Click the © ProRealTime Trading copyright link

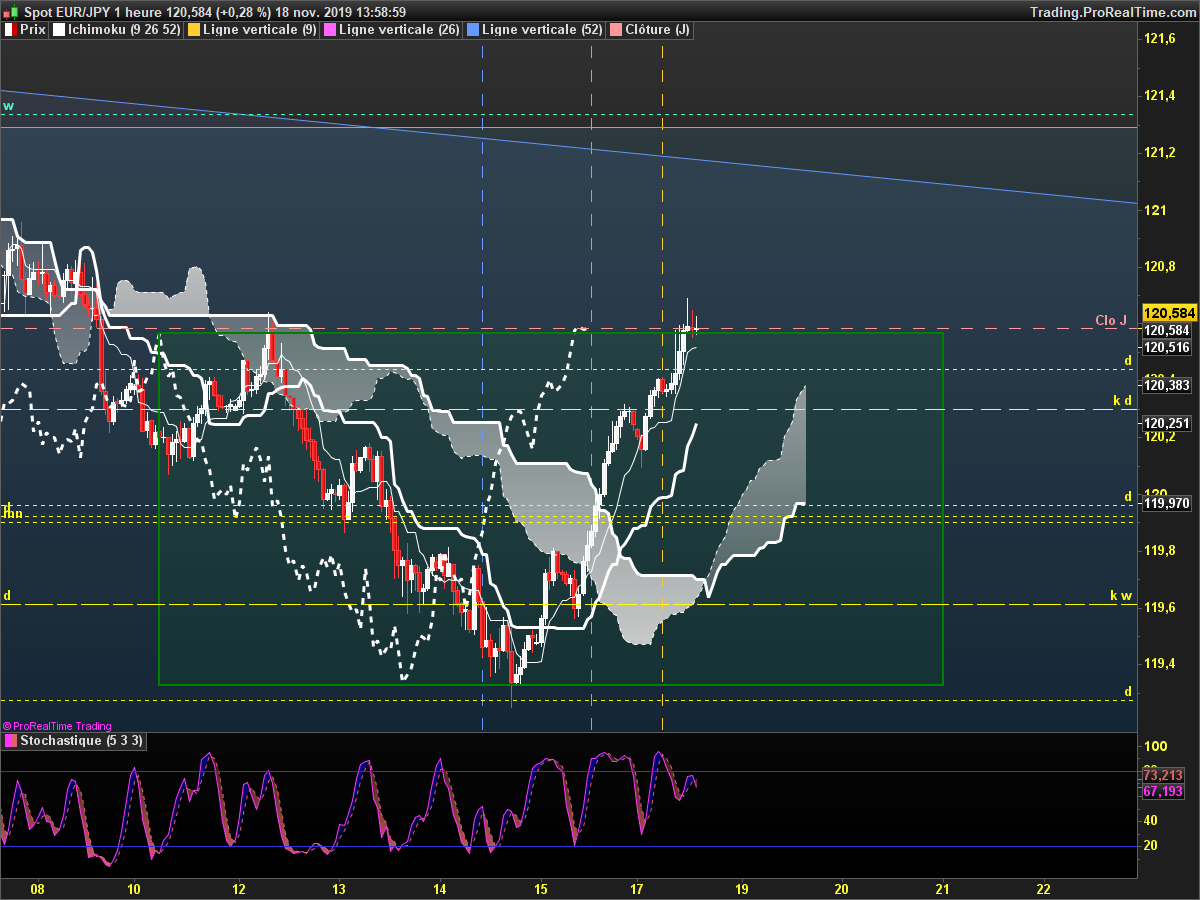coord(57,726)
